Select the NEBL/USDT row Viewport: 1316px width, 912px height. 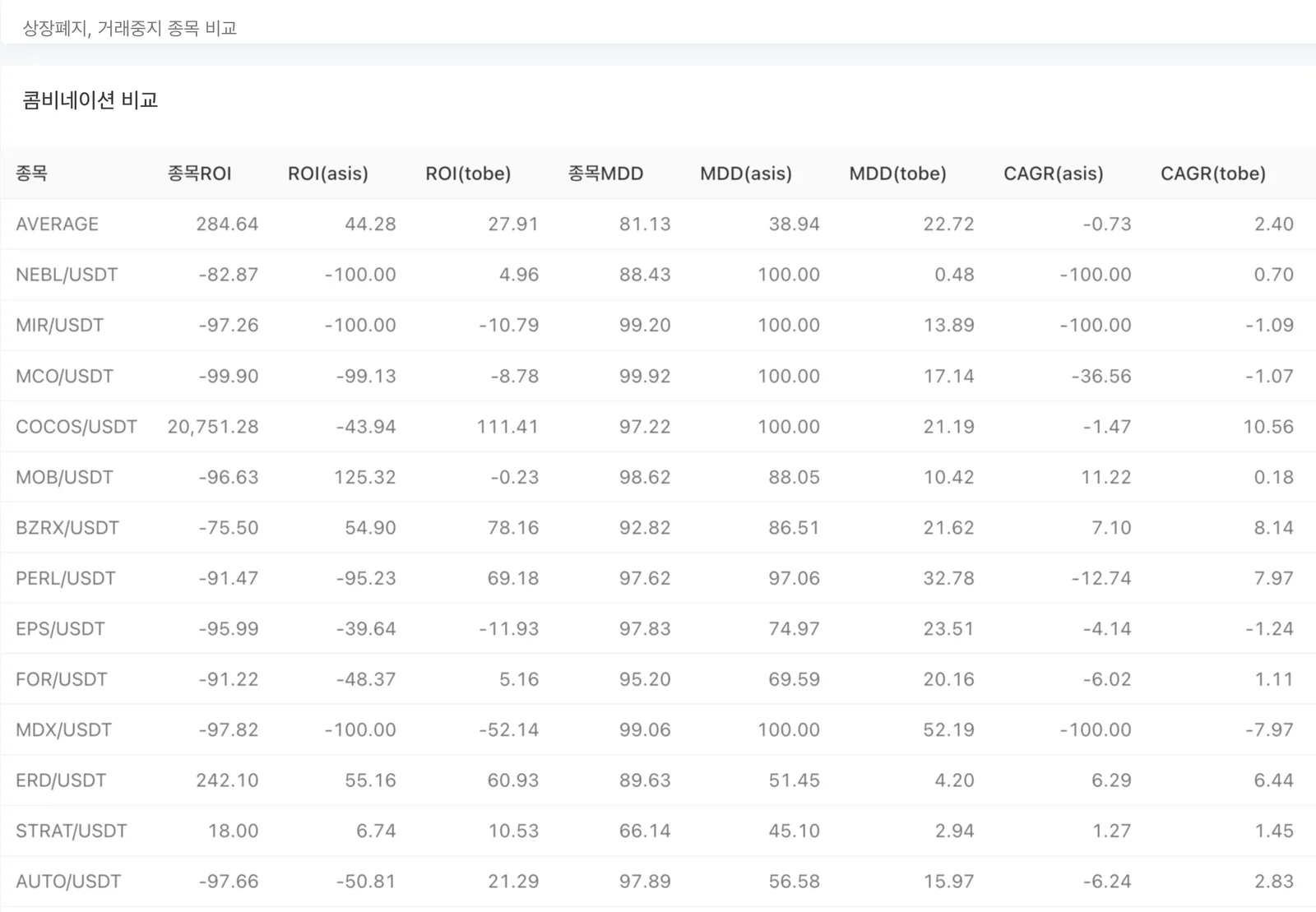[x=658, y=275]
